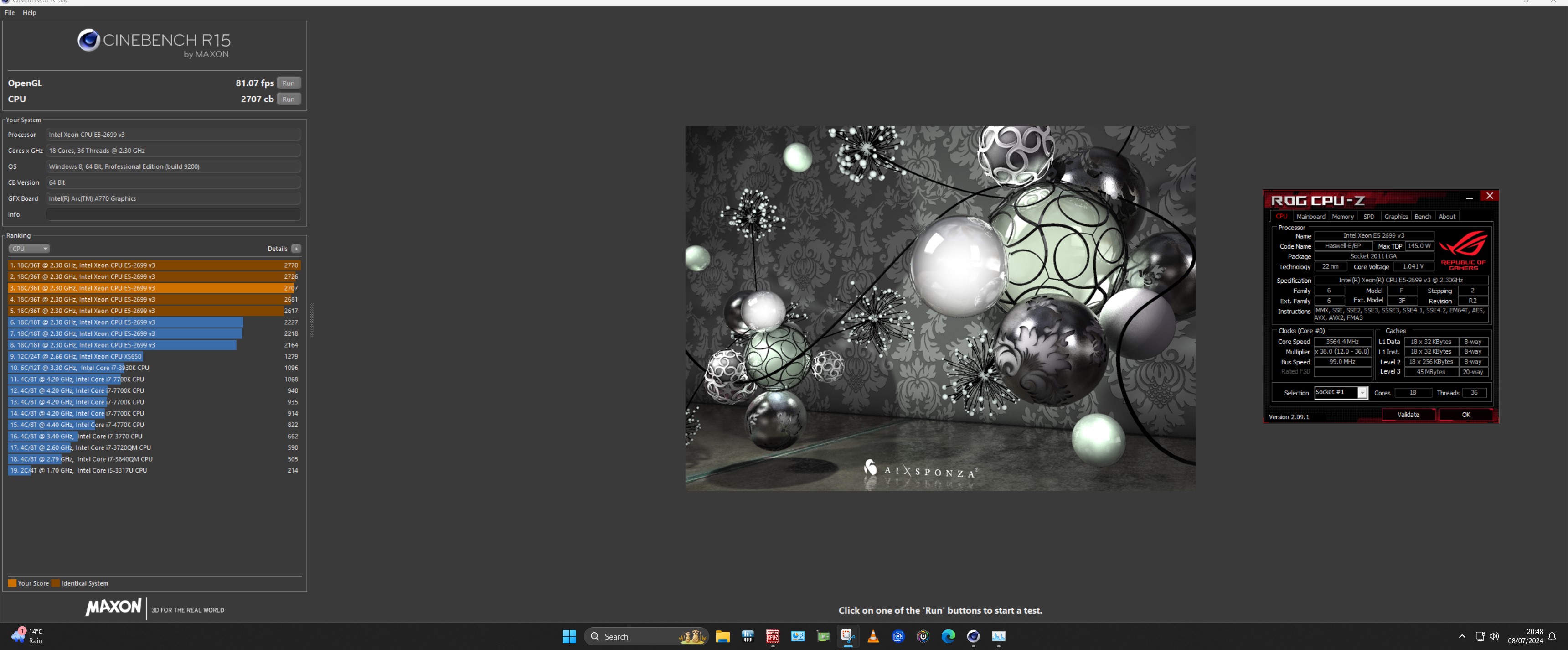This screenshot has height=650, width=1568.
Task: Open the hexagon RGB power taskbar icon
Action: [923, 637]
